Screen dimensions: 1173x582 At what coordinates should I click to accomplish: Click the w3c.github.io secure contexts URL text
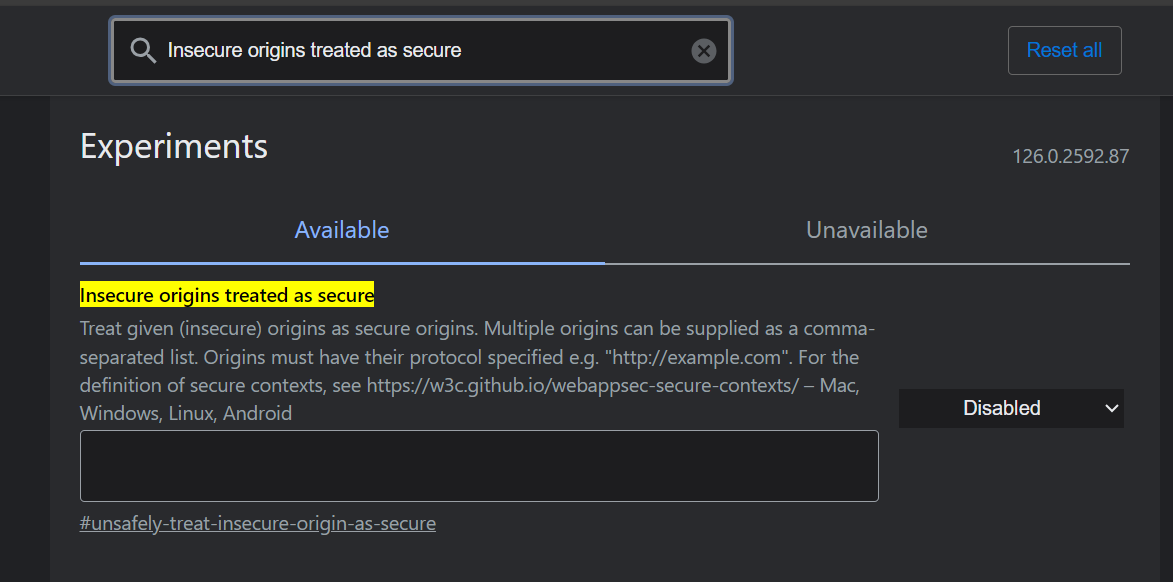[583, 385]
